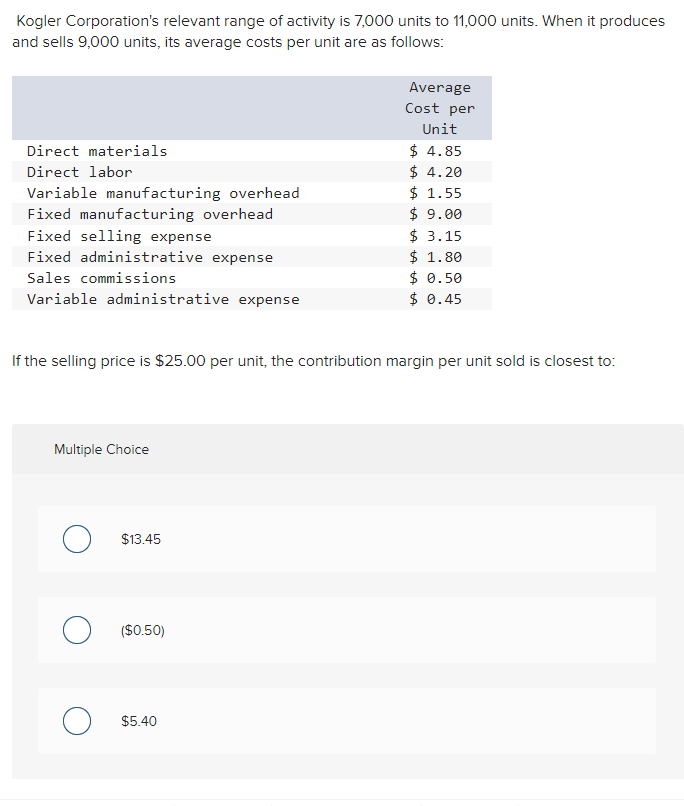Image resolution: width=684 pixels, height=806 pixels.
Task: Click the Direct labor row label
Action: (x=80, y=172)
